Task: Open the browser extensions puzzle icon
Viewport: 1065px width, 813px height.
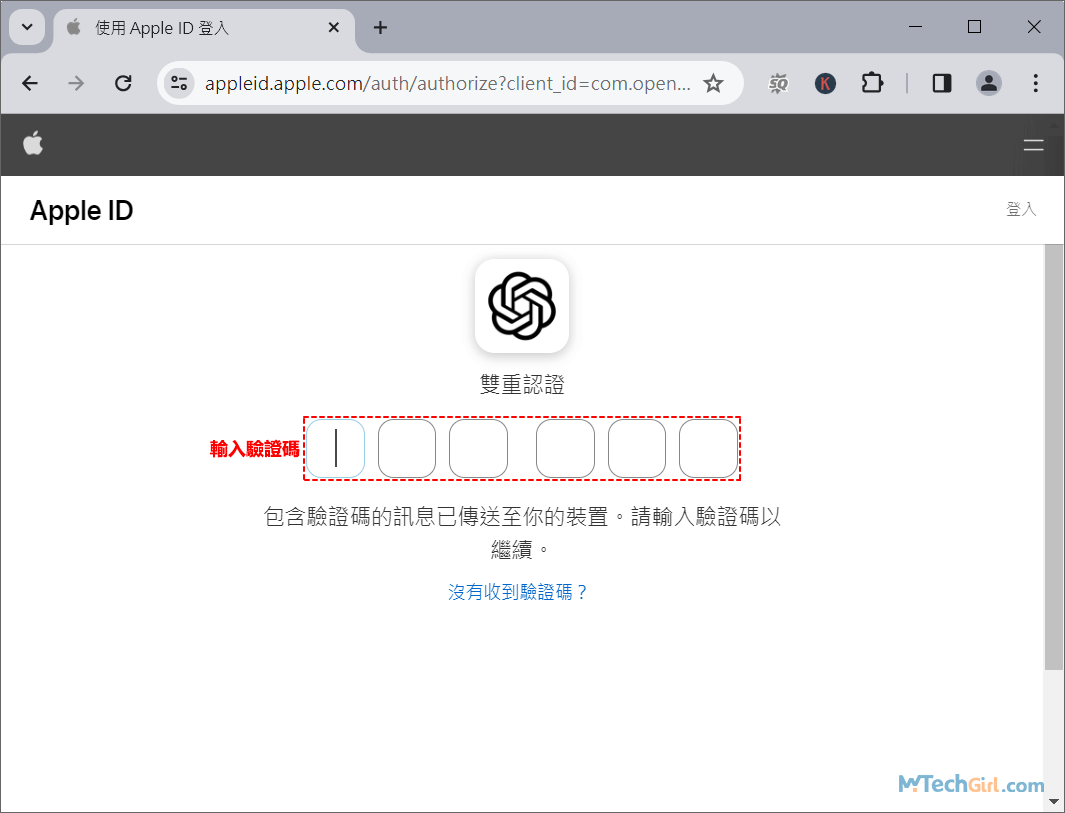Action: pyautogui.click(x=872, y=83)
